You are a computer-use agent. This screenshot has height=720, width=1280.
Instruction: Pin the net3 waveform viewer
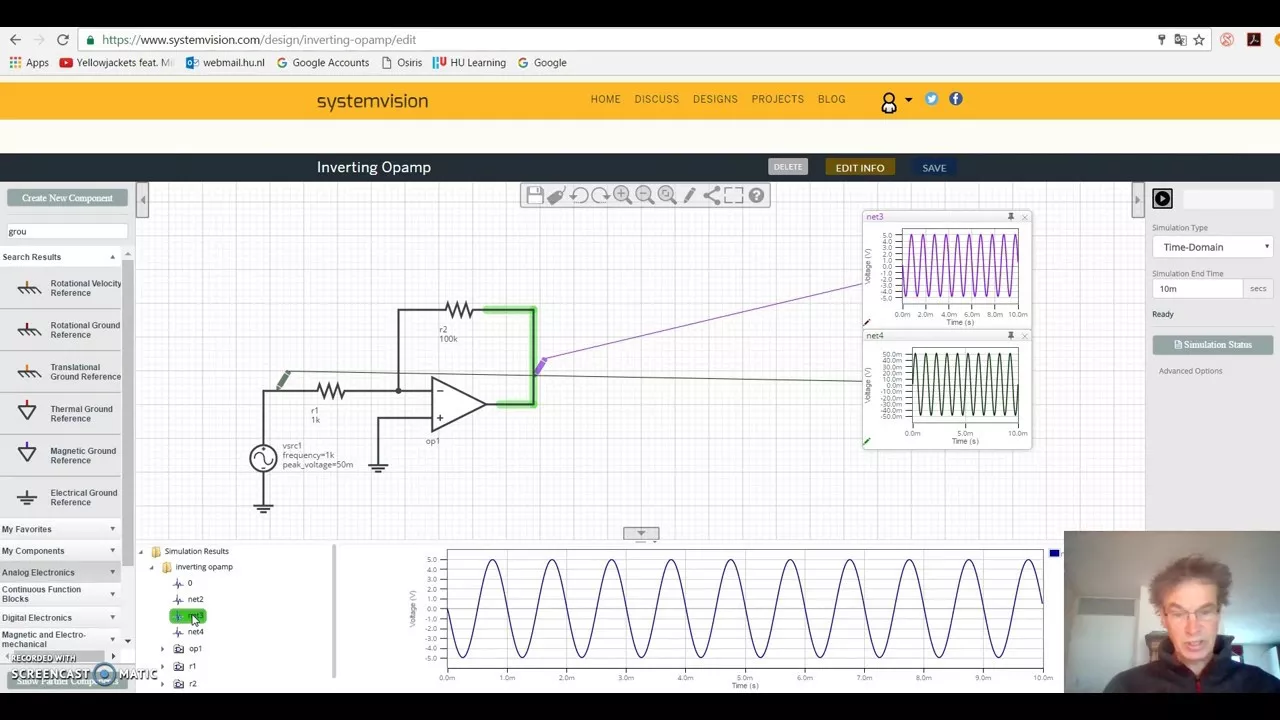pos(1010,217)
